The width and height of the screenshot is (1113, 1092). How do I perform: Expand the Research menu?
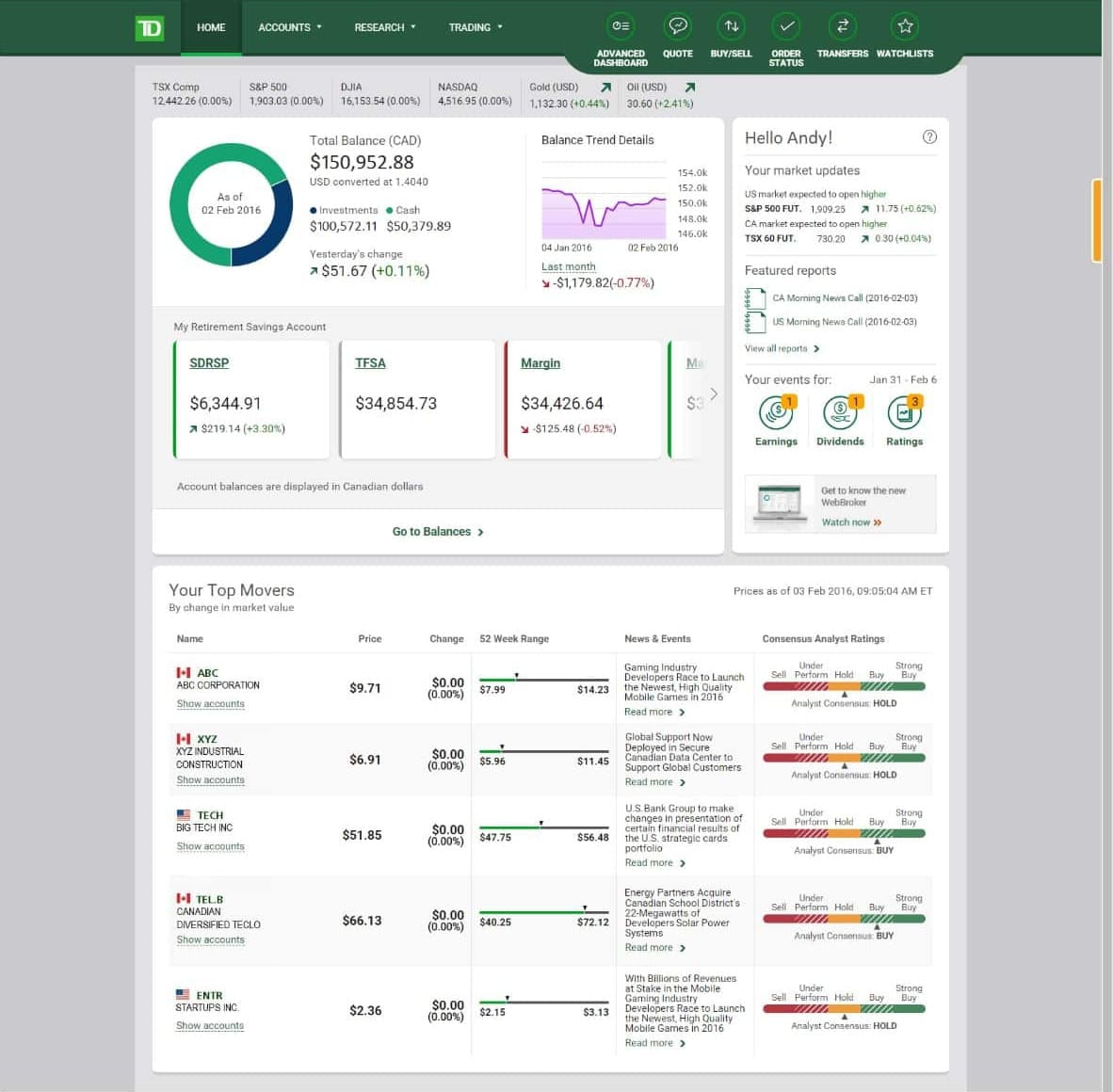tap(385, 27)
